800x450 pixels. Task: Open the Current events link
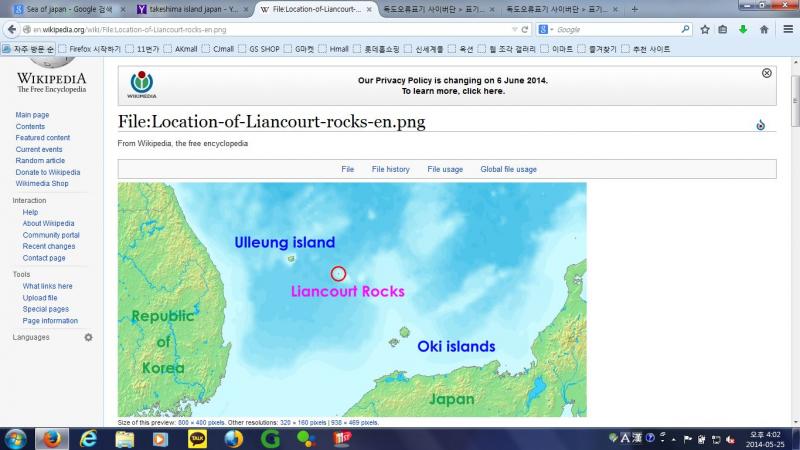pos(39,149)
